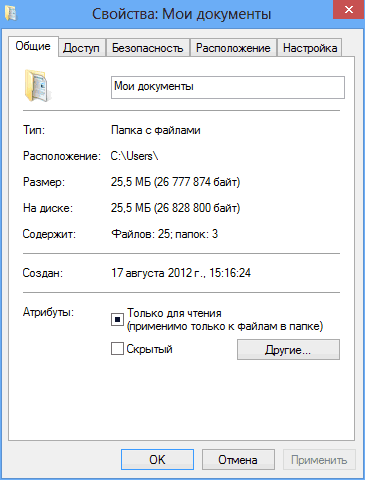Go to the Расположение tab
The height and width of the screenshot is (480, 365).
coord(233,48)
